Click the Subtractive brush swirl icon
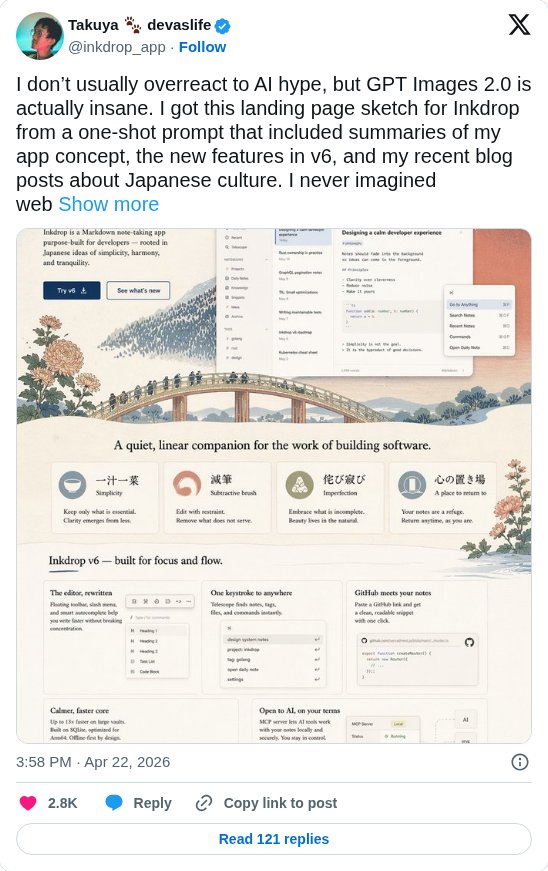Viewport: 548px width, 871px height. [x=187, y=484]
